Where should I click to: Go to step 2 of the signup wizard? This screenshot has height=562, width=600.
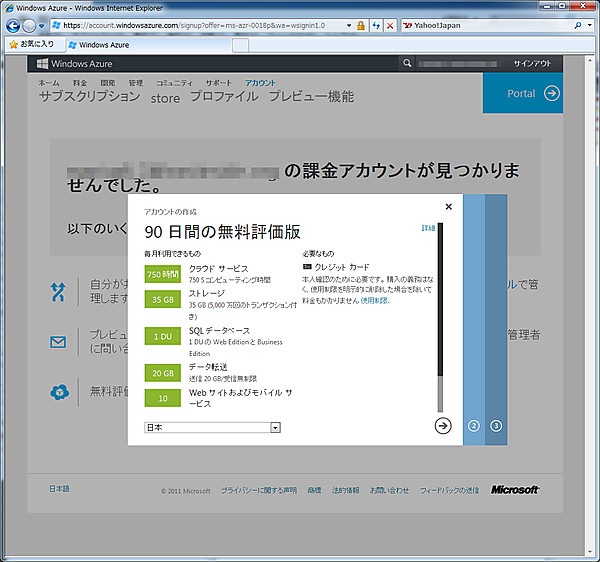473,426
